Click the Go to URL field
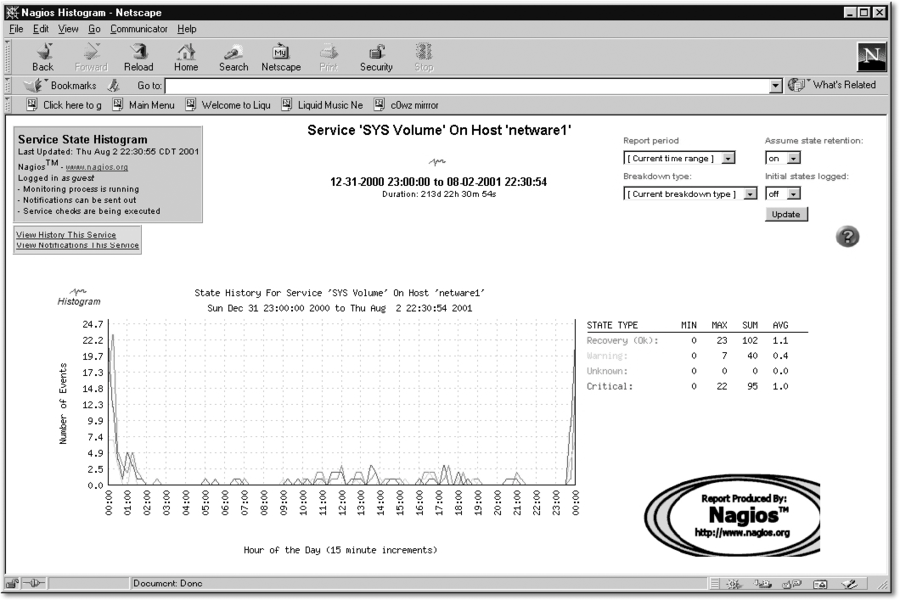Screen dimensions: 900x600 click(x=470, y=86)
